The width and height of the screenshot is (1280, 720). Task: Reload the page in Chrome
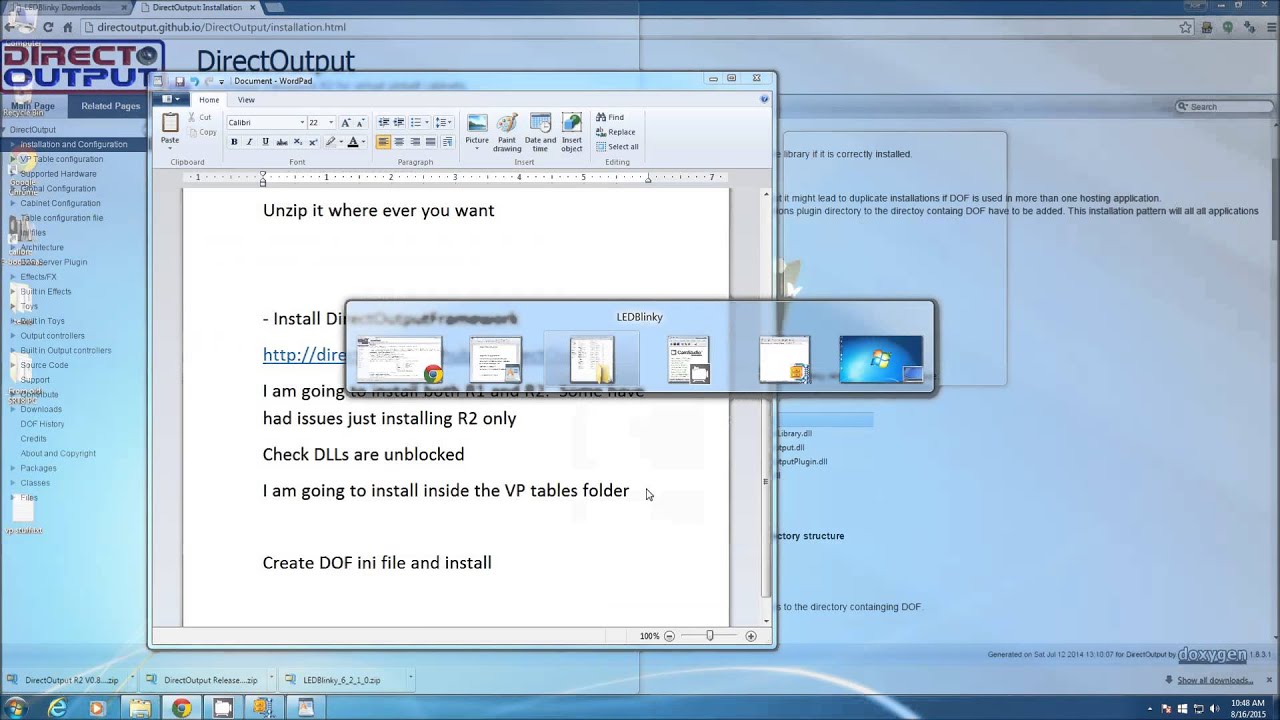click(x=49, y=27)
